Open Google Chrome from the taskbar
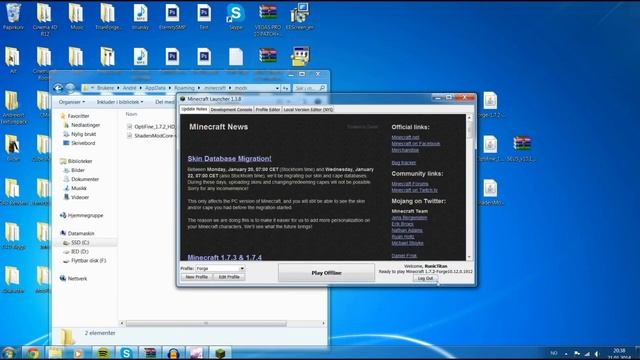The image size is (640, 360). [x=33, y=353]
